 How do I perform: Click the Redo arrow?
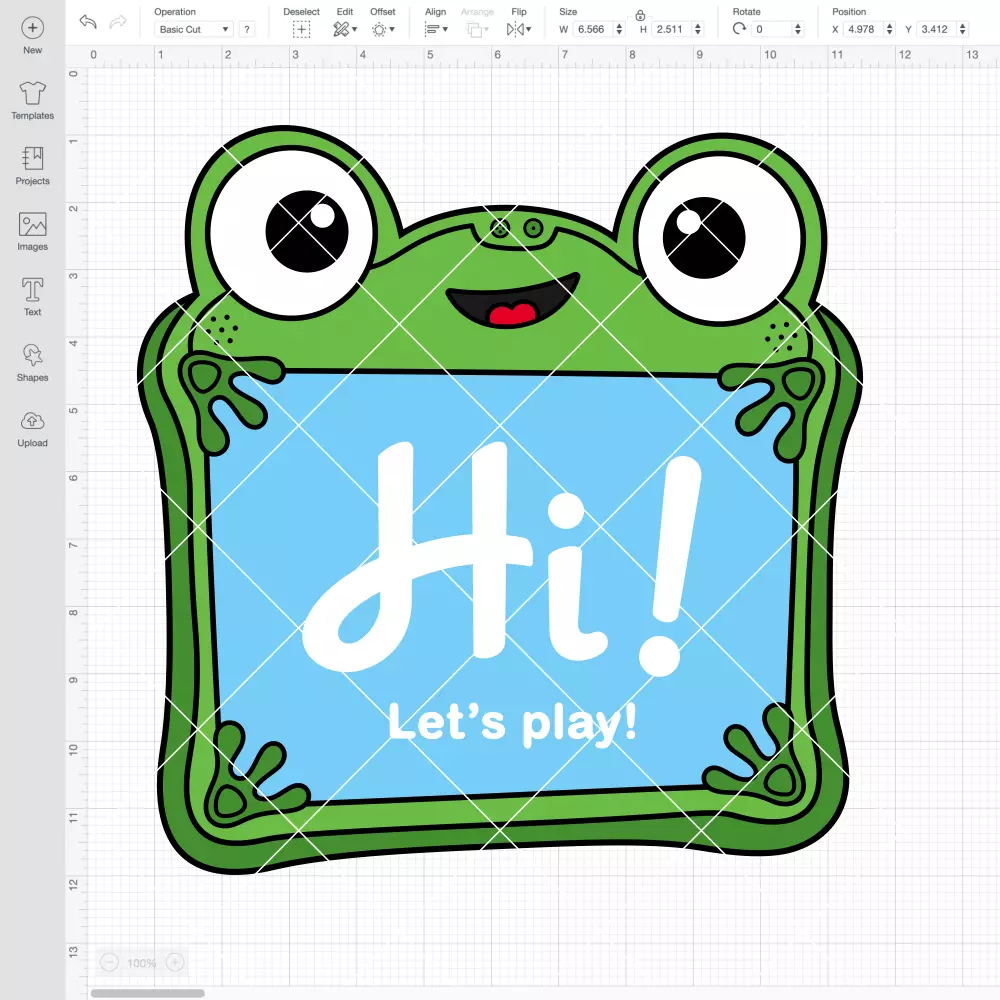coord(117,22)
